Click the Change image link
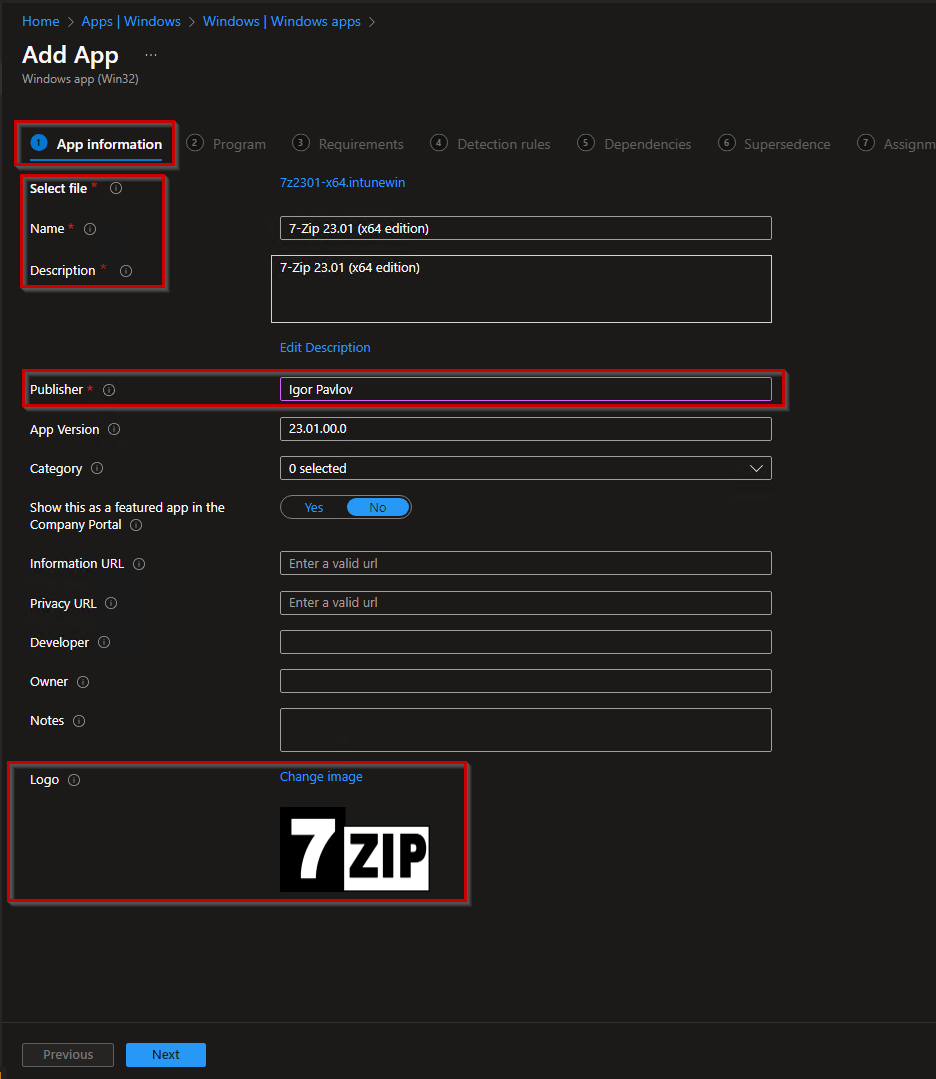The width and height of the screenshot is (936, 1079). click(x=321, y=777)
